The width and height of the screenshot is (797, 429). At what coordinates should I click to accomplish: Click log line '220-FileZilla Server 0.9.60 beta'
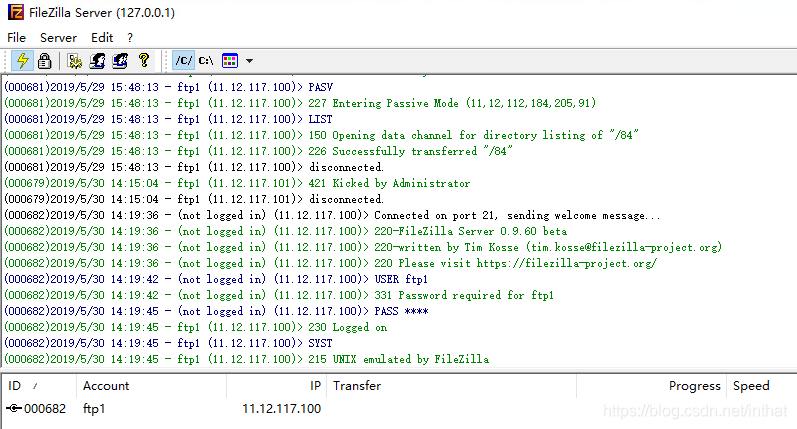(x=286, y=231)
